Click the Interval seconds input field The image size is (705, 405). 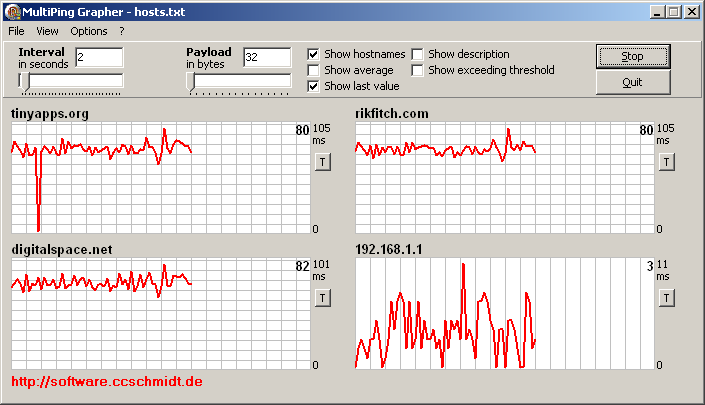pos(98,57)
